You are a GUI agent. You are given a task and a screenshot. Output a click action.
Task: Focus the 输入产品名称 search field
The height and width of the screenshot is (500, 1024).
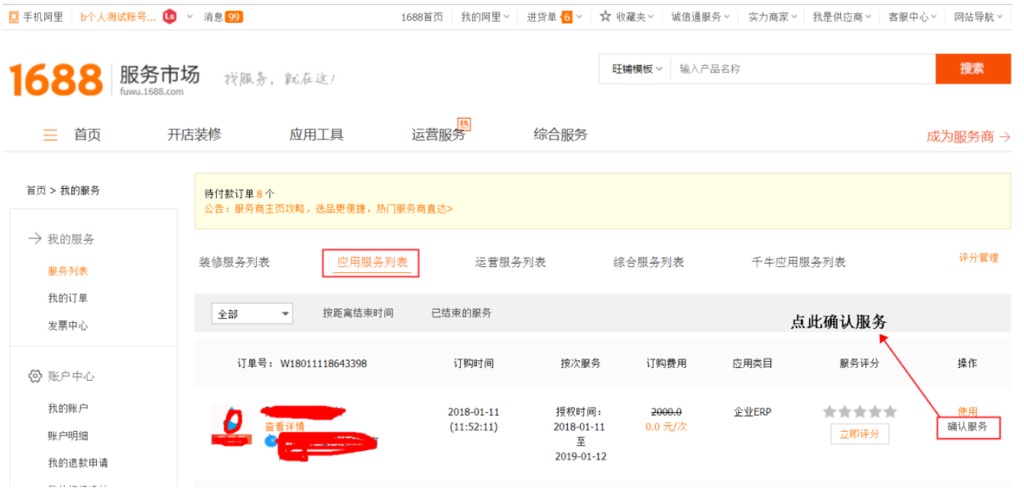pos(803,69)
